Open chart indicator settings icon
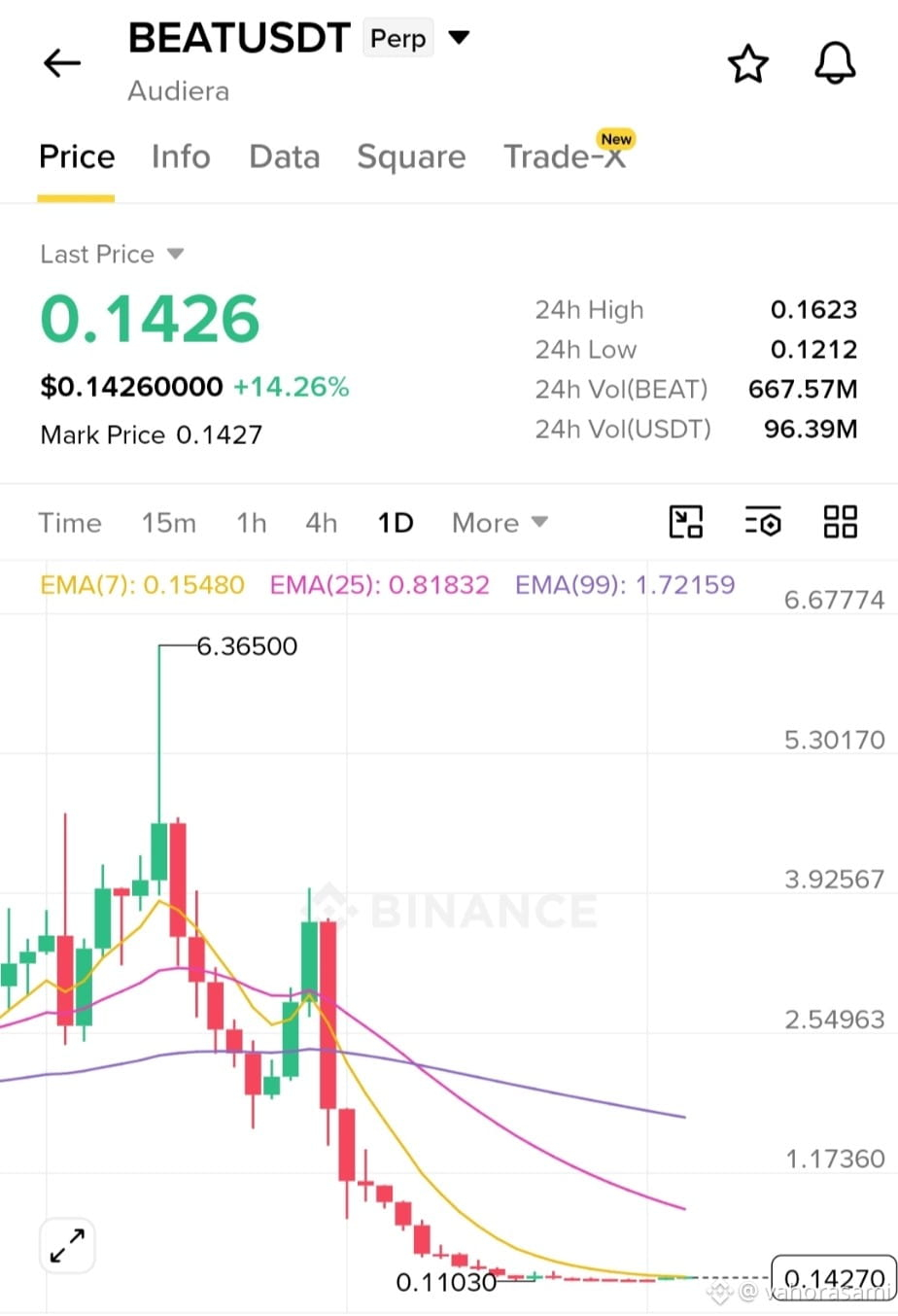Screen dimensions: 898x1316 point(763,522)
